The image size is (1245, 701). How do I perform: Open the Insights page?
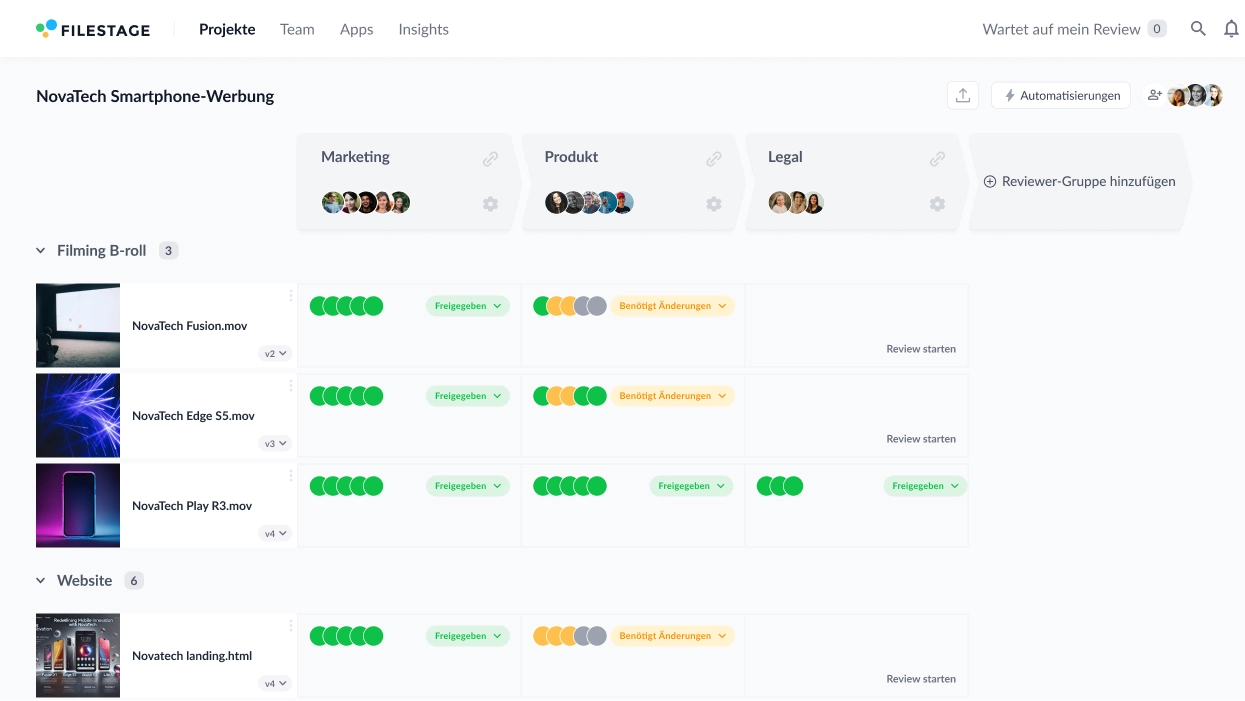pyautogui.click(x=423, y=29)
